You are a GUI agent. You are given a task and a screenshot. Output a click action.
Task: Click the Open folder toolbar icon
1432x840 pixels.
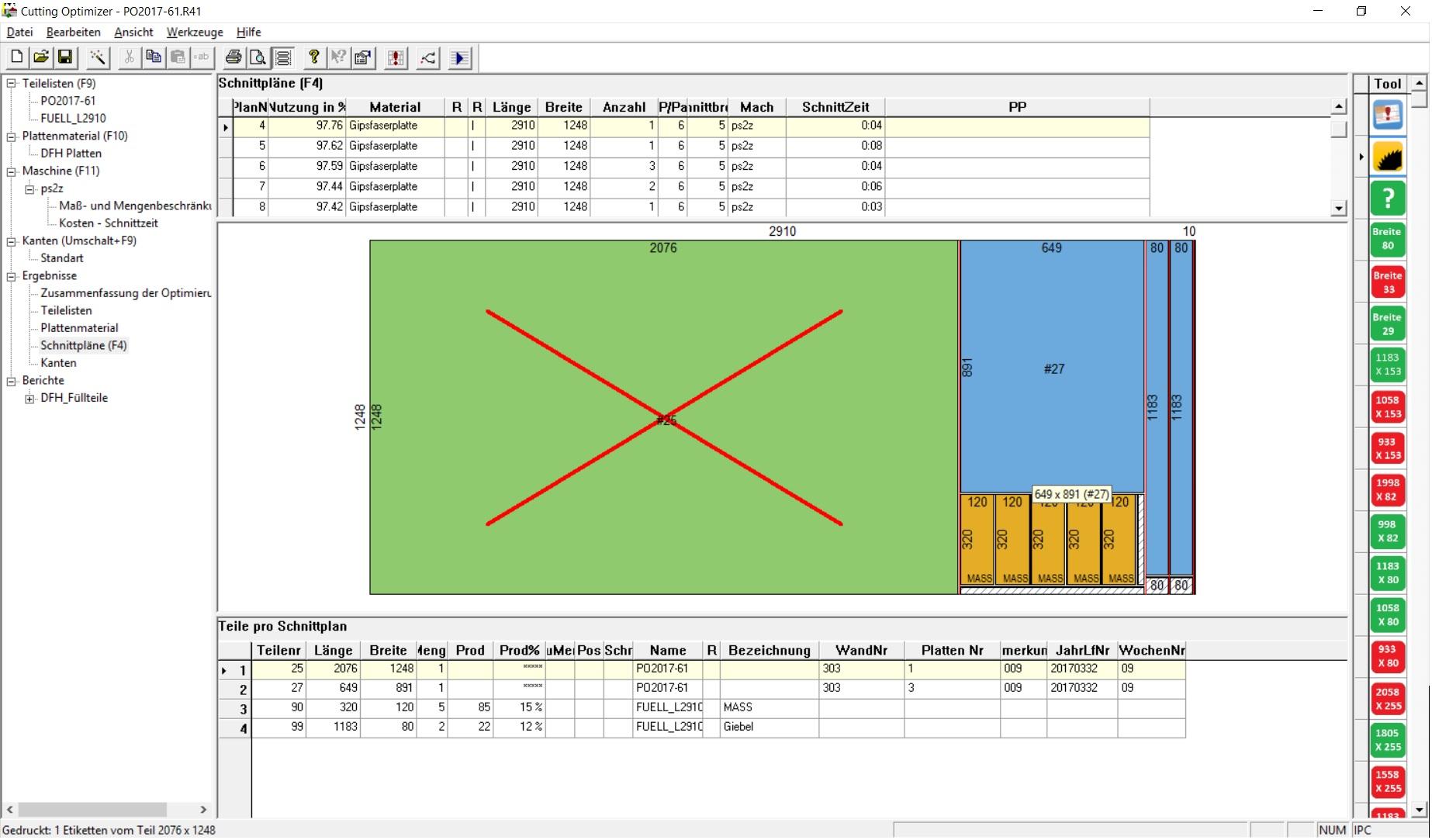41,57
